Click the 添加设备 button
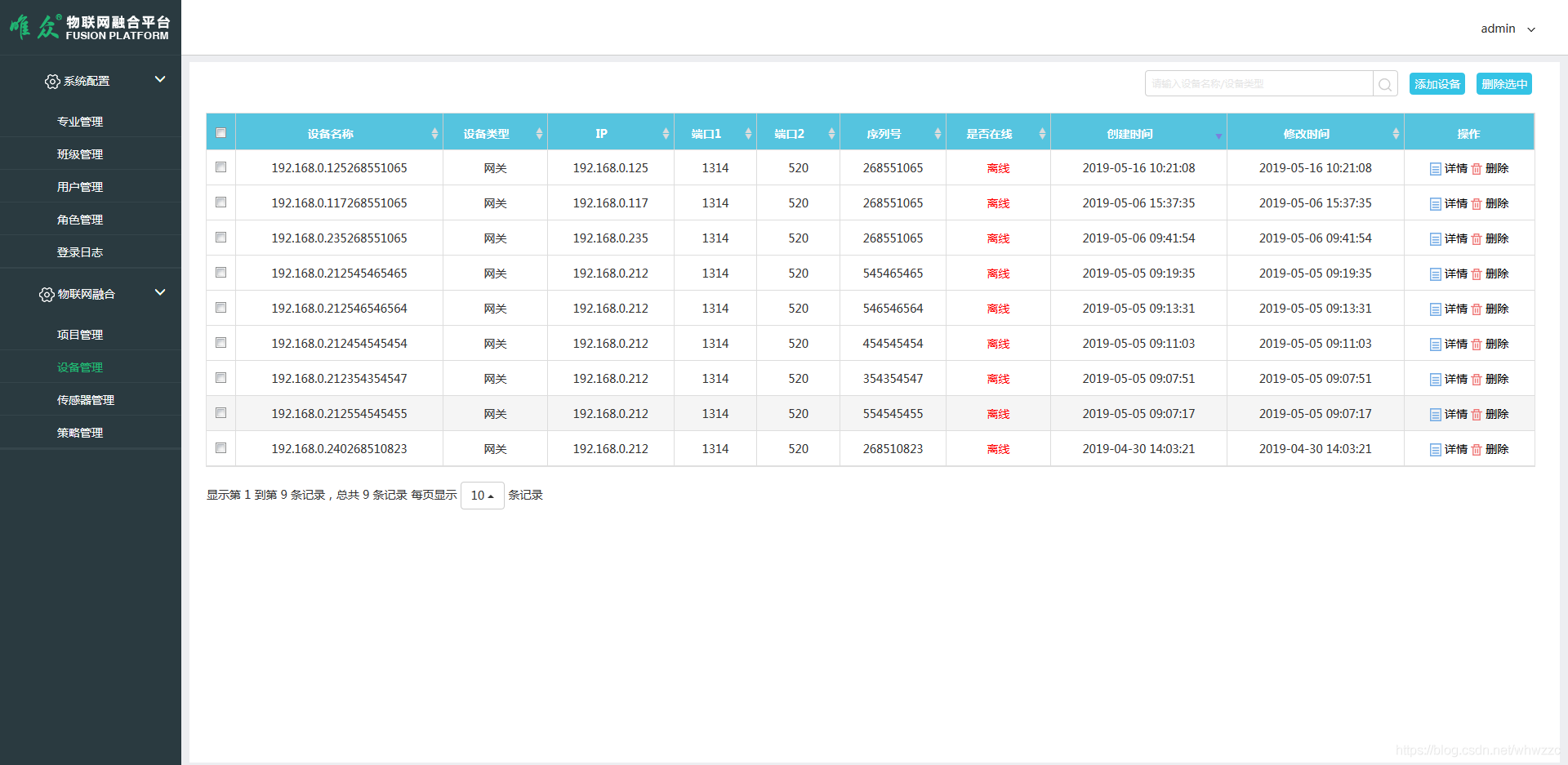Image resolution: width=1568 pixels, height=765 pixels. click(x=1437, y=84)
